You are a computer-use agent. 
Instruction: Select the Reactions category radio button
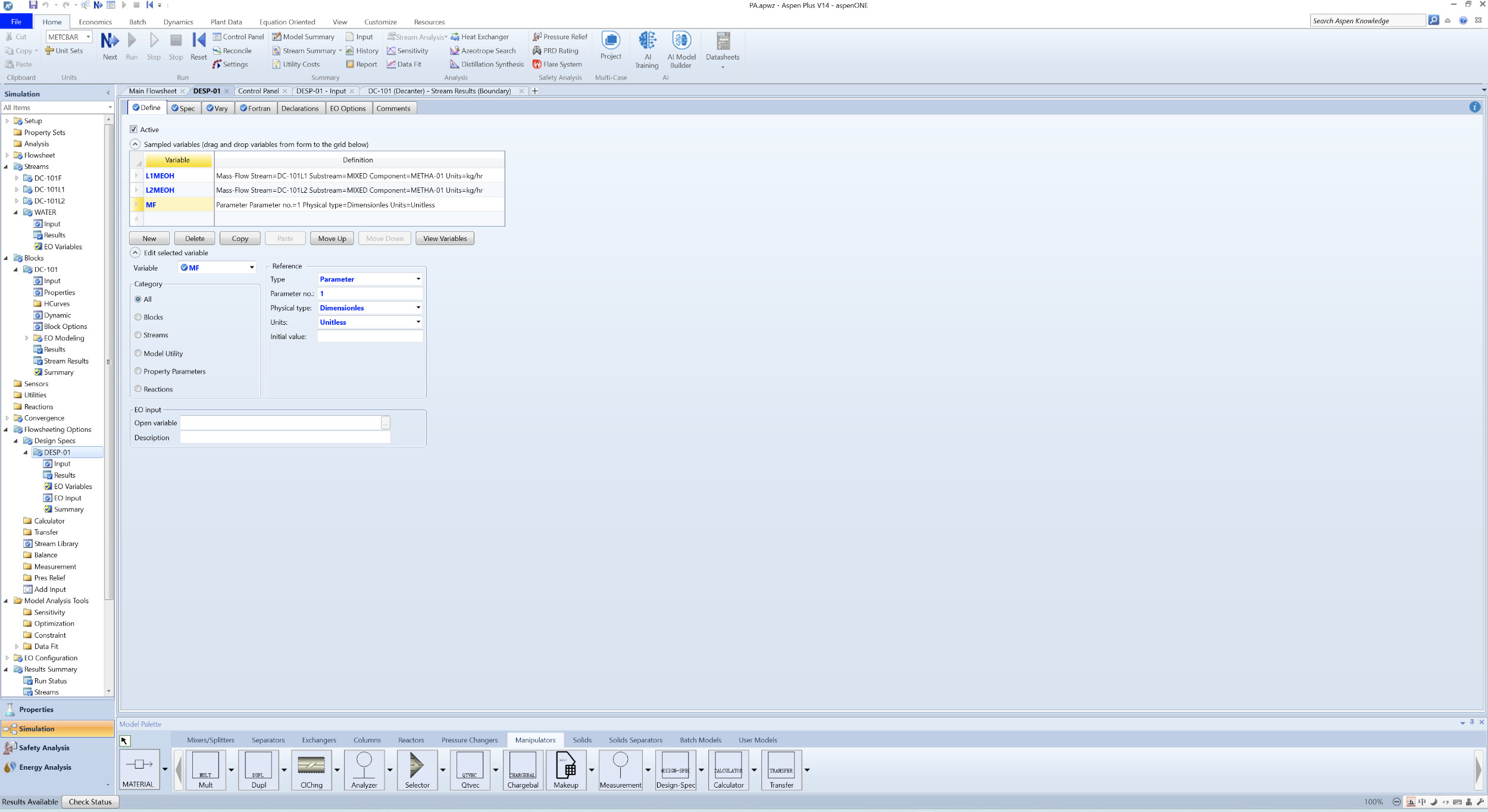tap(138, 389)
